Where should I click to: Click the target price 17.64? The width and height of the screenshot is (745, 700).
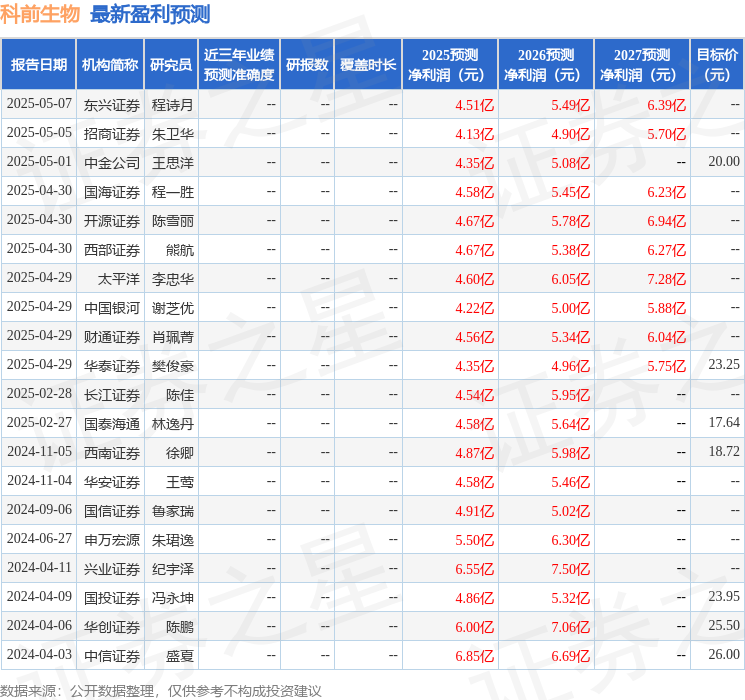(x=724, y=422)
